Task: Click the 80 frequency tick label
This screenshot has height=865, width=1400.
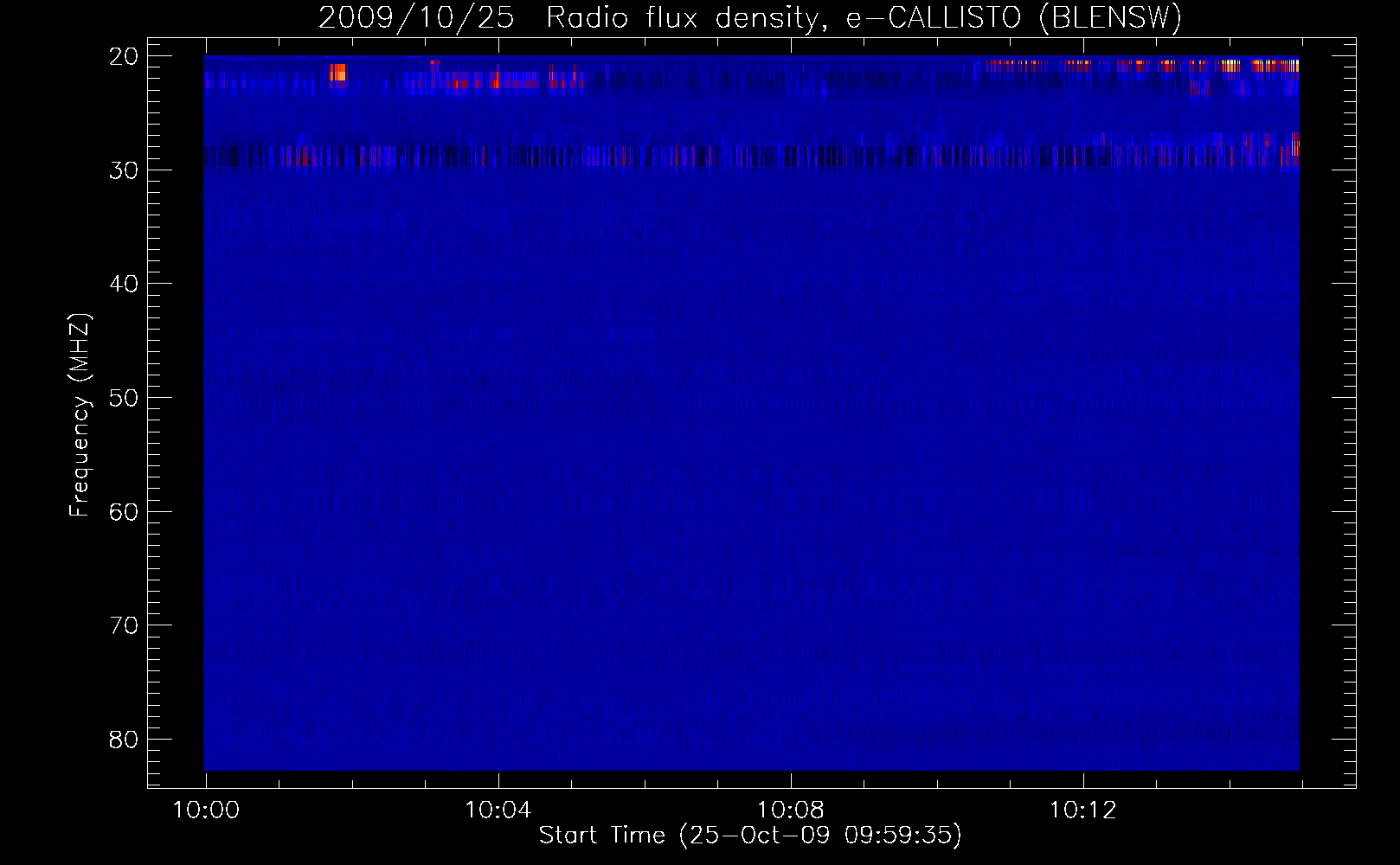Action: coord(124,740)
